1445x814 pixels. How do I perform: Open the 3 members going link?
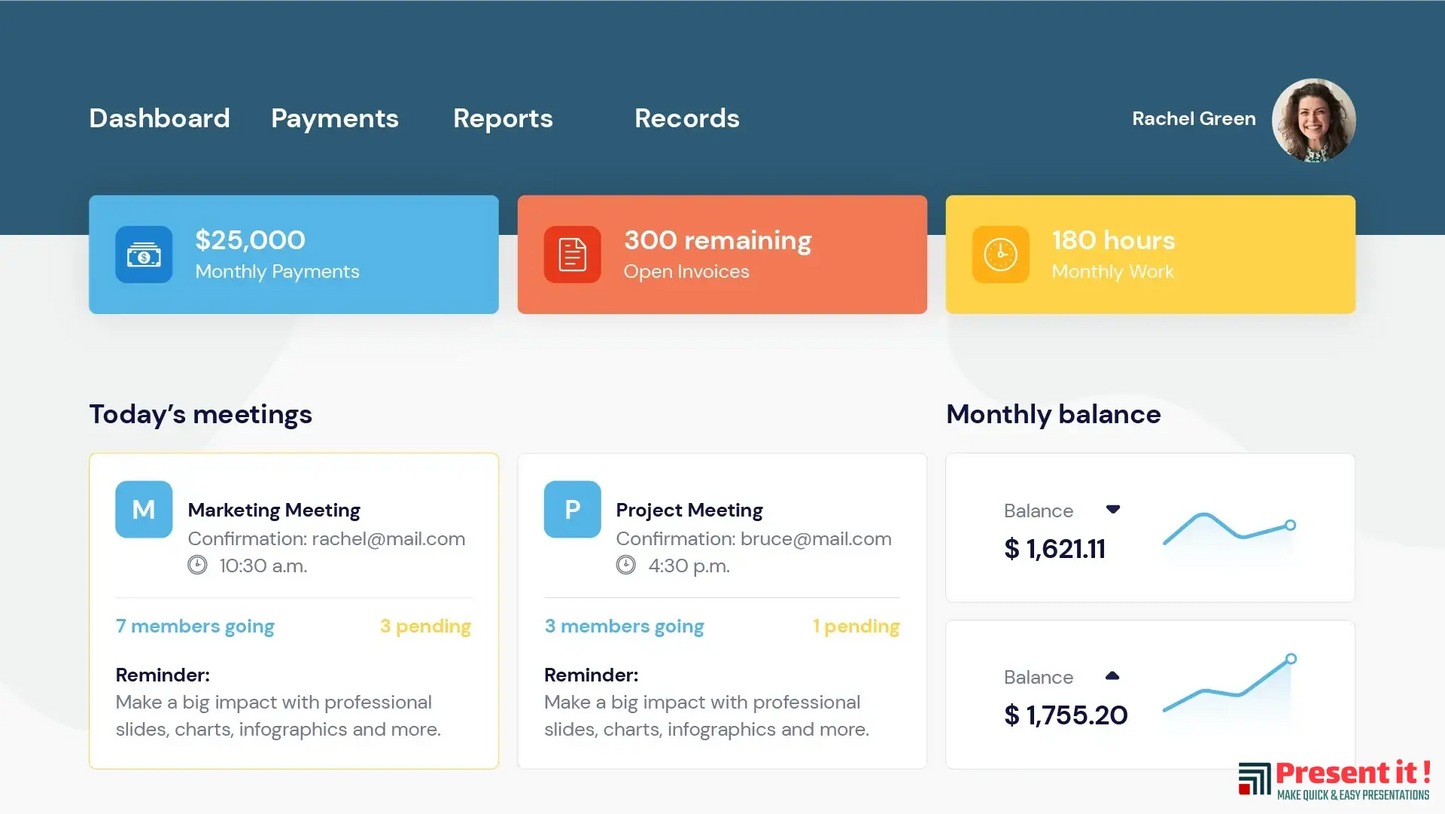click(x=624, y=626)
